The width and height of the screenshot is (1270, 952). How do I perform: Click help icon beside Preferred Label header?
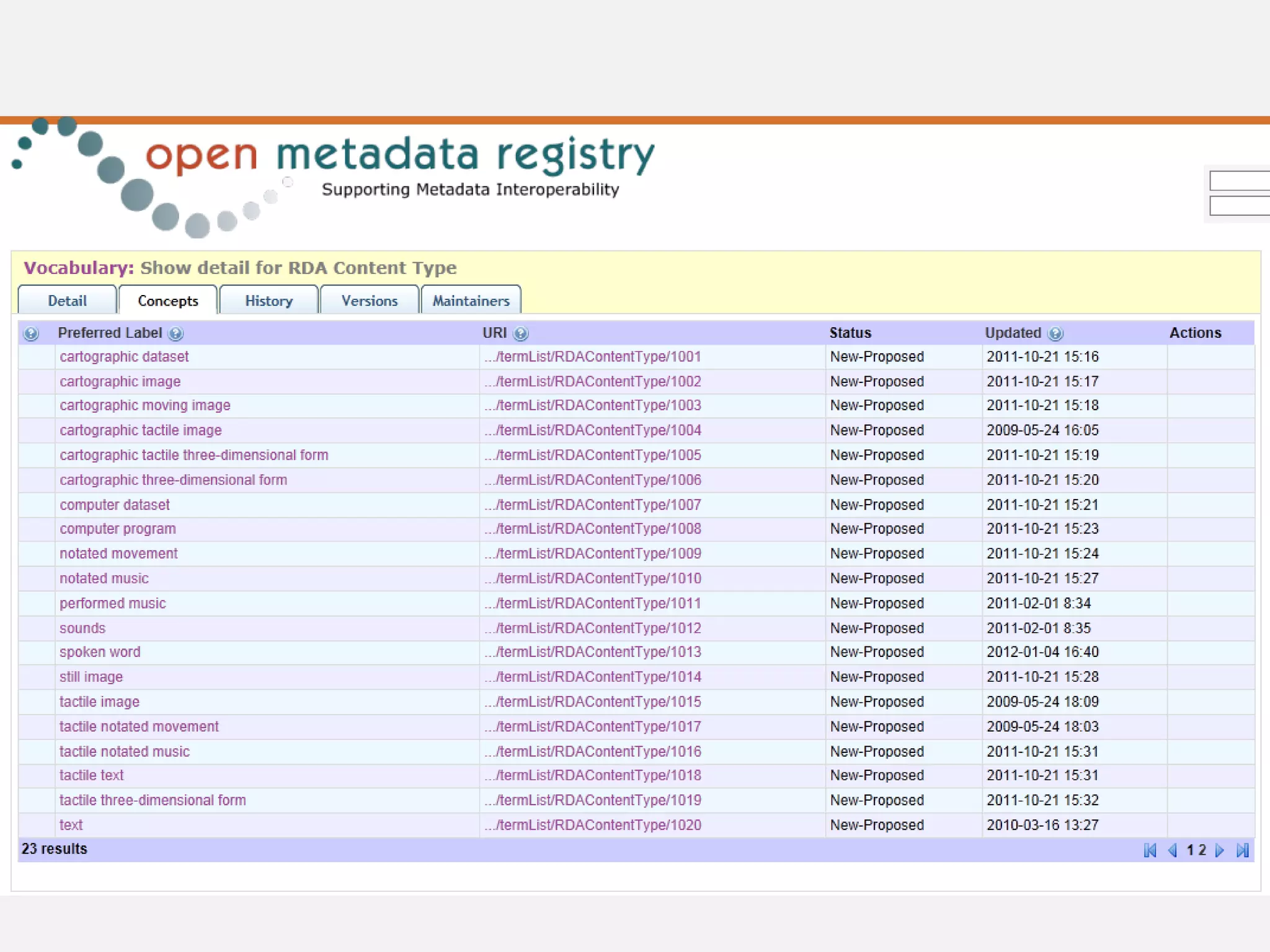(175, 333)
